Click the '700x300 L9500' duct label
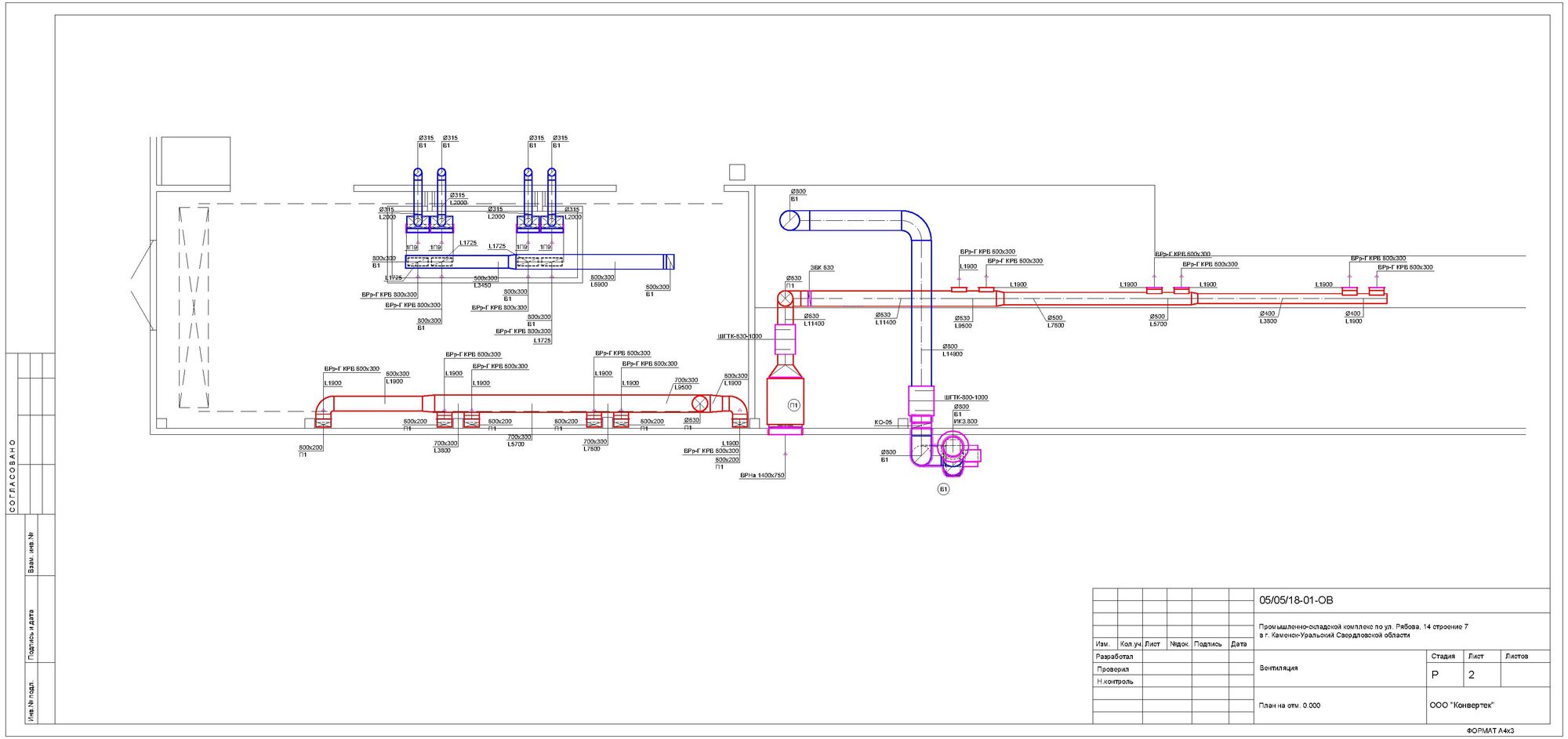 click(685, 384)
